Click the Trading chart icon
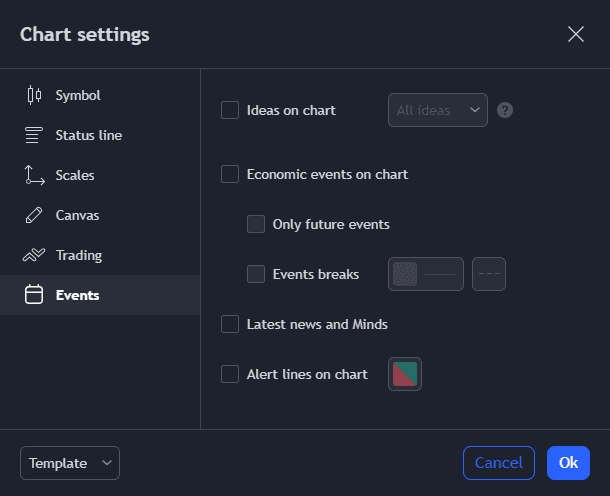 pos(34,255)
